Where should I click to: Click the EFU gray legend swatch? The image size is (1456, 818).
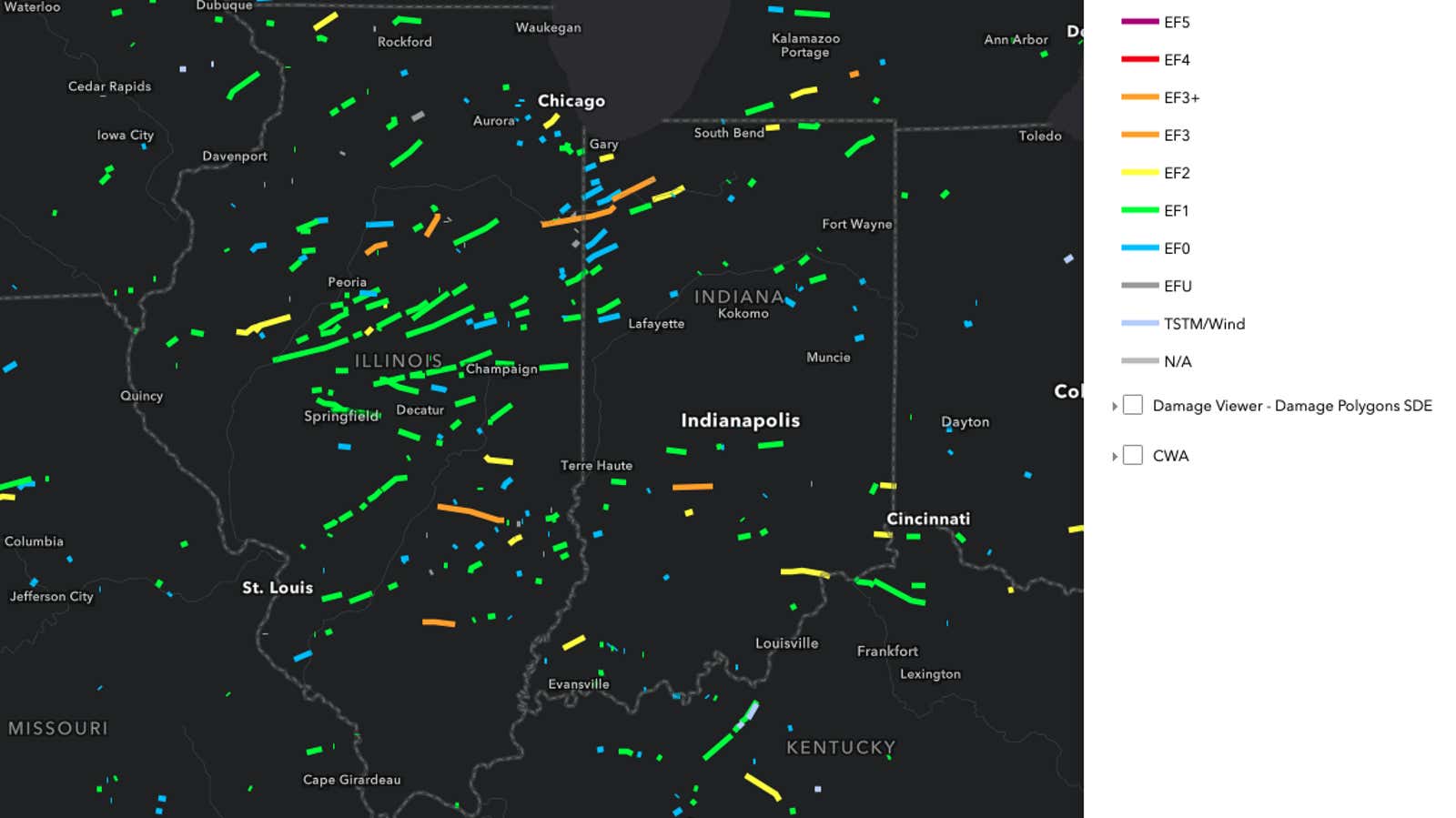(x=1139, y=286)
